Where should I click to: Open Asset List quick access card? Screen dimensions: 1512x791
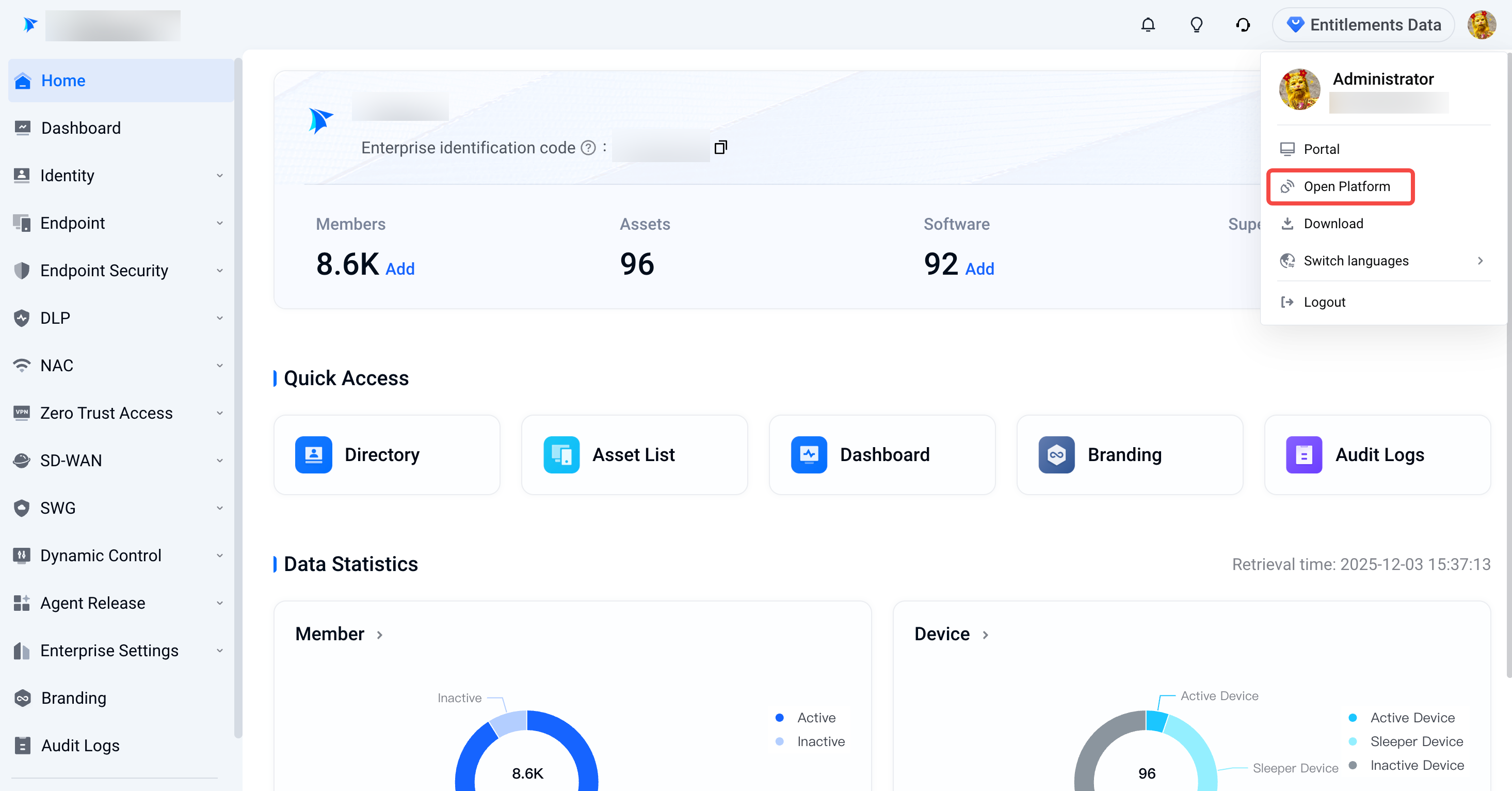coord(634,454)
